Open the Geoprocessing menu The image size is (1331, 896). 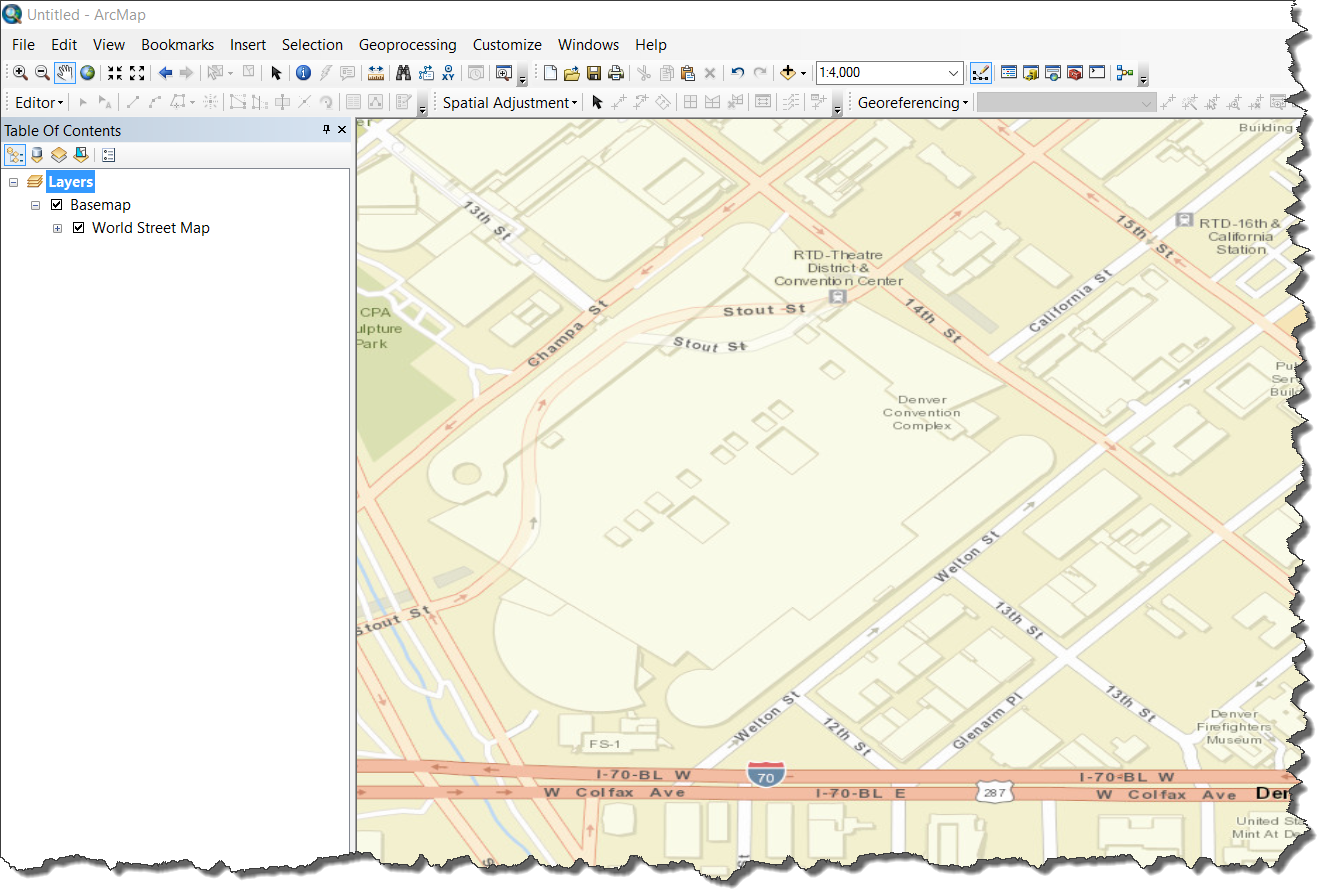[x=407, y=45]
